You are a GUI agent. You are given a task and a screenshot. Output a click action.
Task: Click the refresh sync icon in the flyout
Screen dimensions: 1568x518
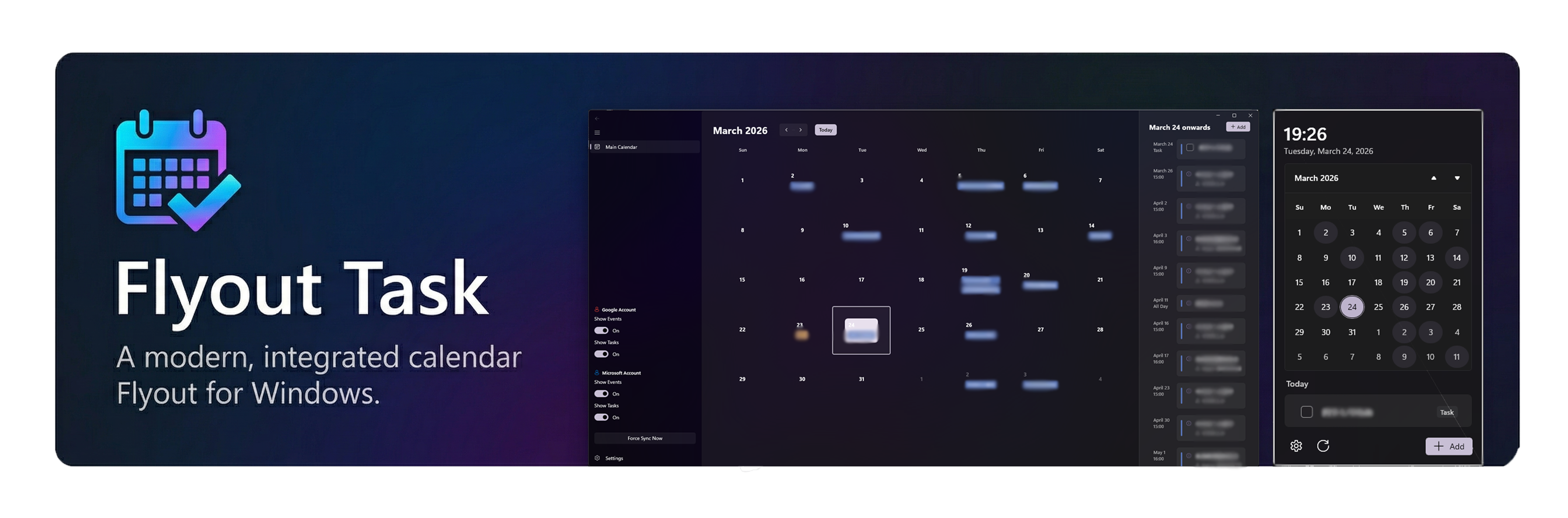click(x=1323, y=446)
